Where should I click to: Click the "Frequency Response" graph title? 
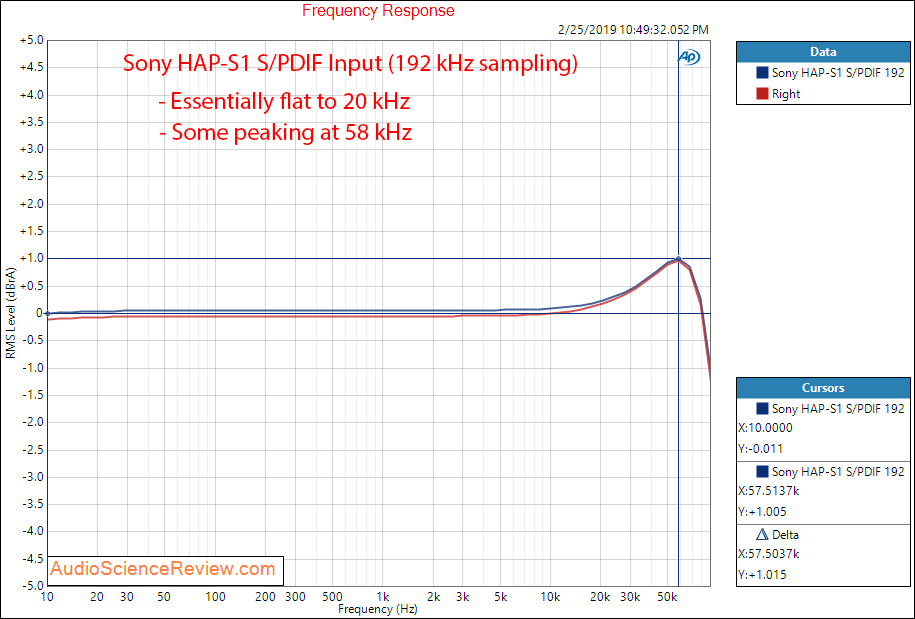point(378,11)
